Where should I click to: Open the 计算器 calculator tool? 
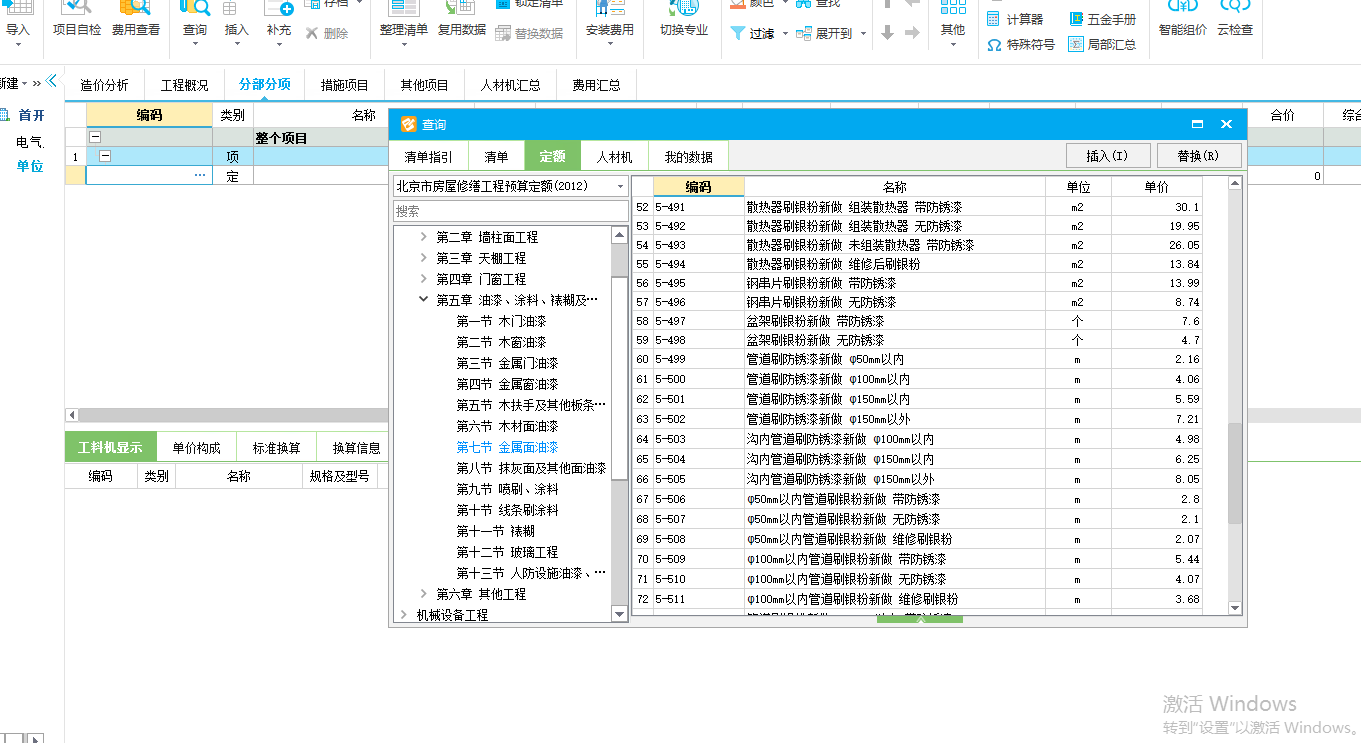1014,19
